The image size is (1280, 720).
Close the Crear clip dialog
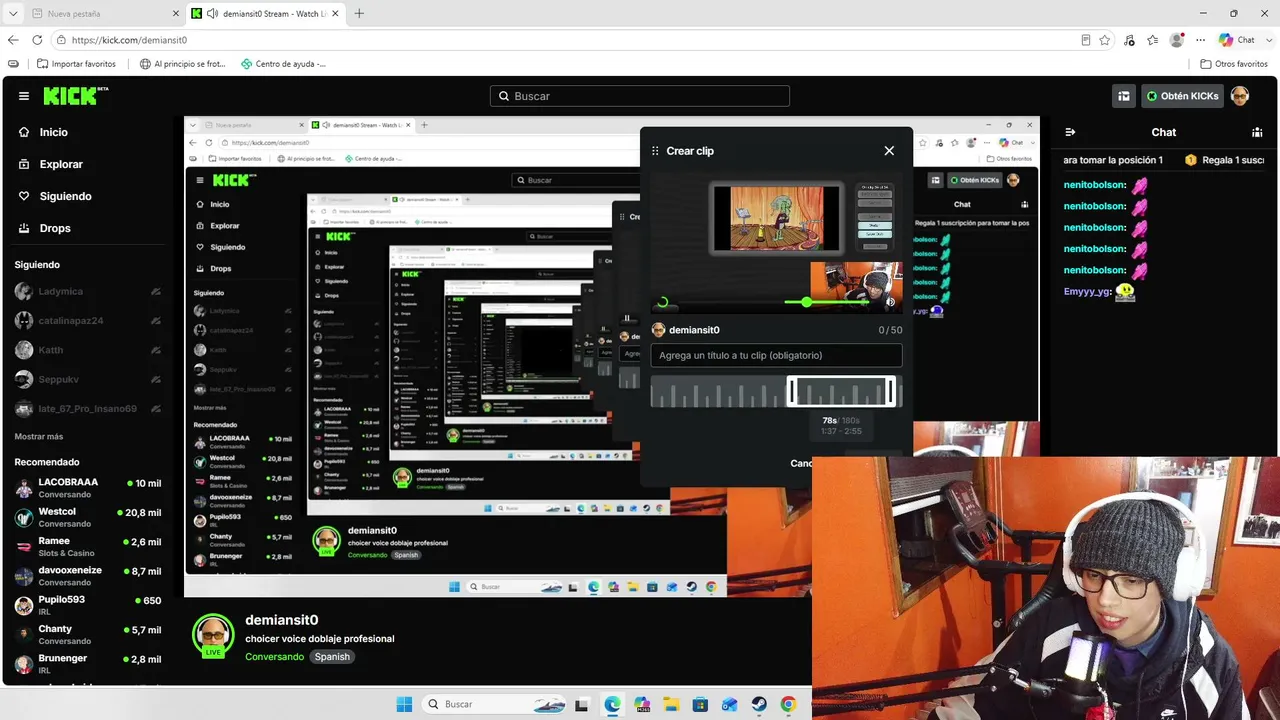pyautogui.click(x=889, y=151)
